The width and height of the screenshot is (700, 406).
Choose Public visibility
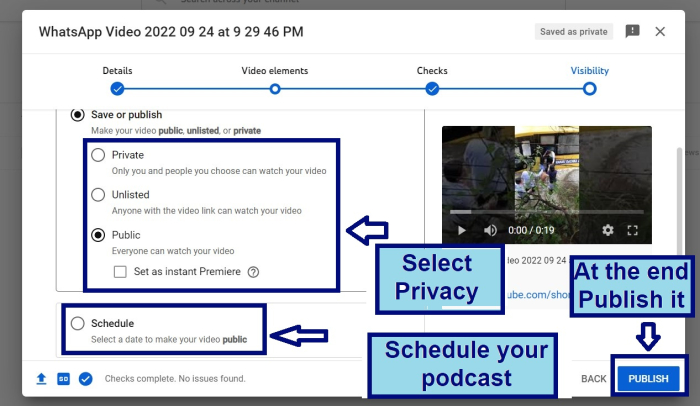pyautogui.click(x=98, y=235)
